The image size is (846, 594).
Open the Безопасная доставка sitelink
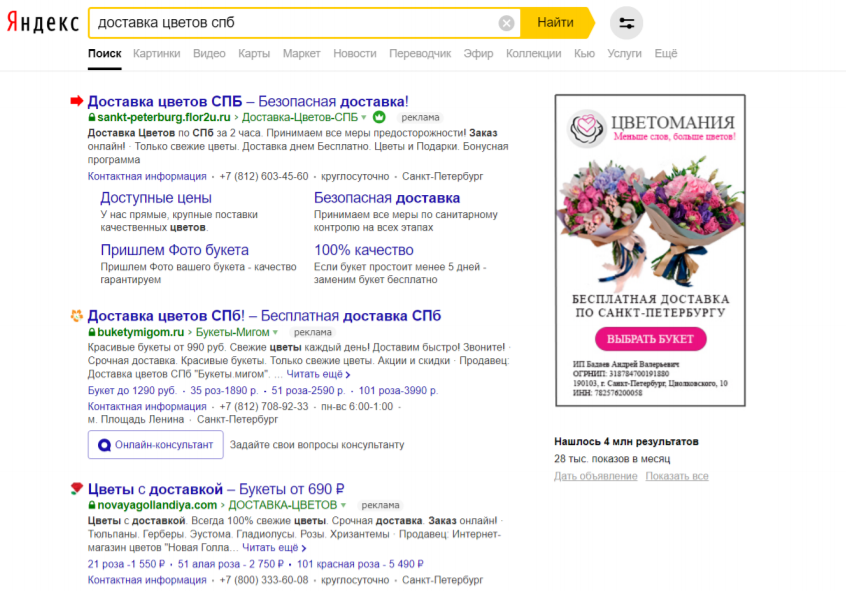[x=387, y=197]
